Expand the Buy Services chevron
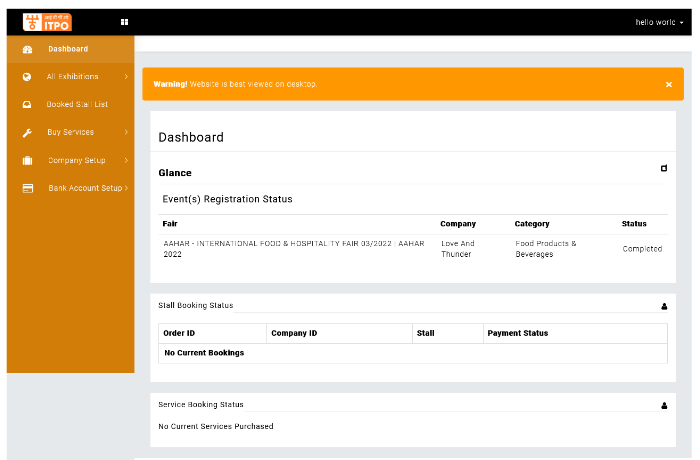The image size is (700, 460). point(126,132)
